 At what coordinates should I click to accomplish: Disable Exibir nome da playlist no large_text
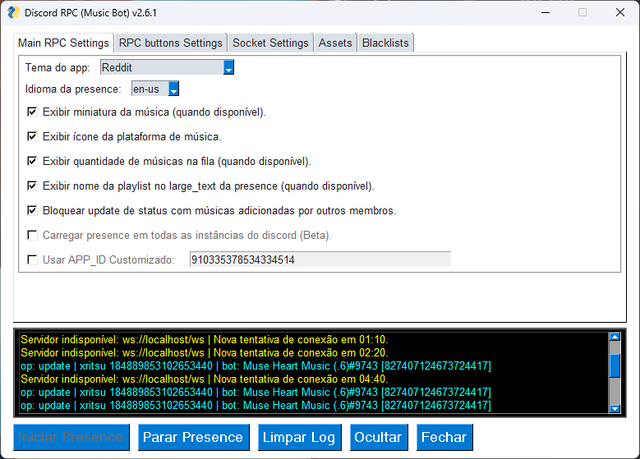[32, 186]
